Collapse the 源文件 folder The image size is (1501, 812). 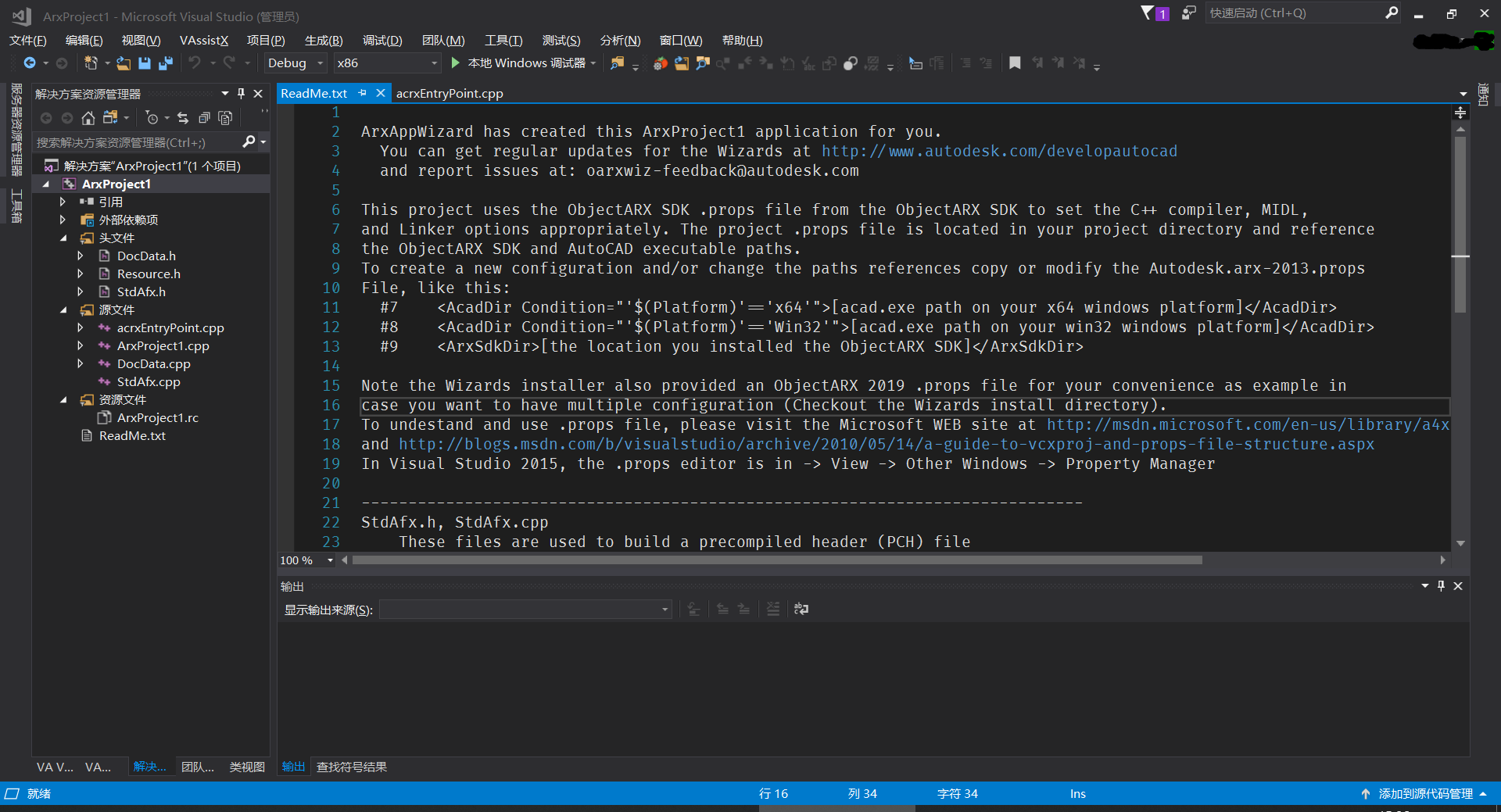point(63,310)
